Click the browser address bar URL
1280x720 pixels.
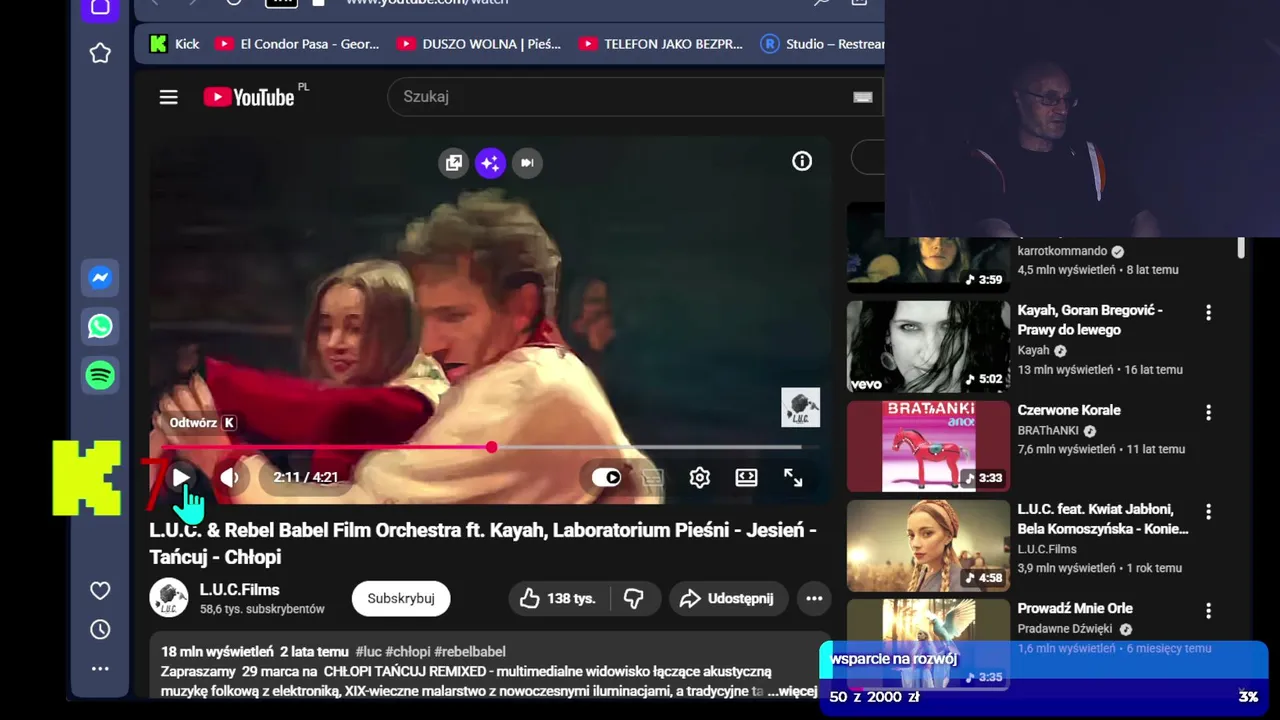click(427, 3)
